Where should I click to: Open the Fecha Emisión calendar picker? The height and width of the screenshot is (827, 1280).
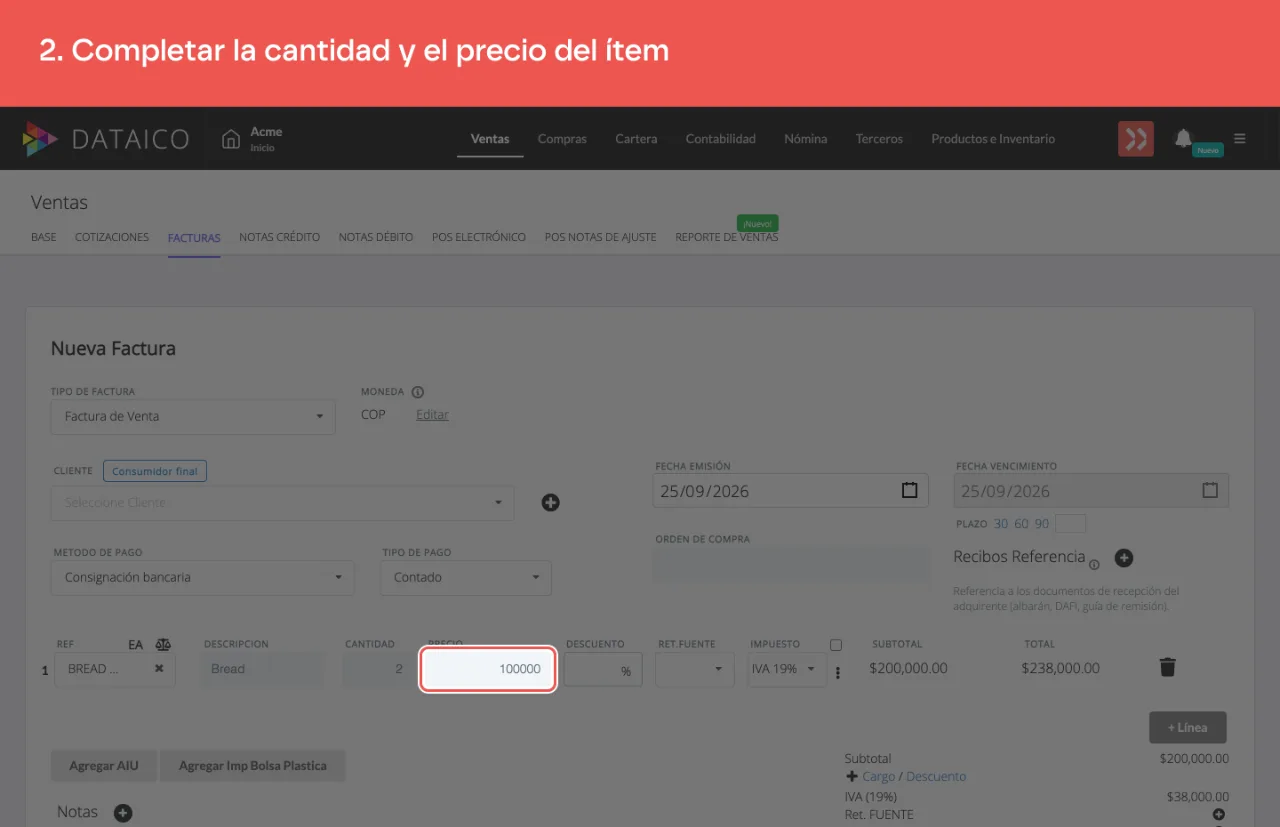[x=909, y=491]
